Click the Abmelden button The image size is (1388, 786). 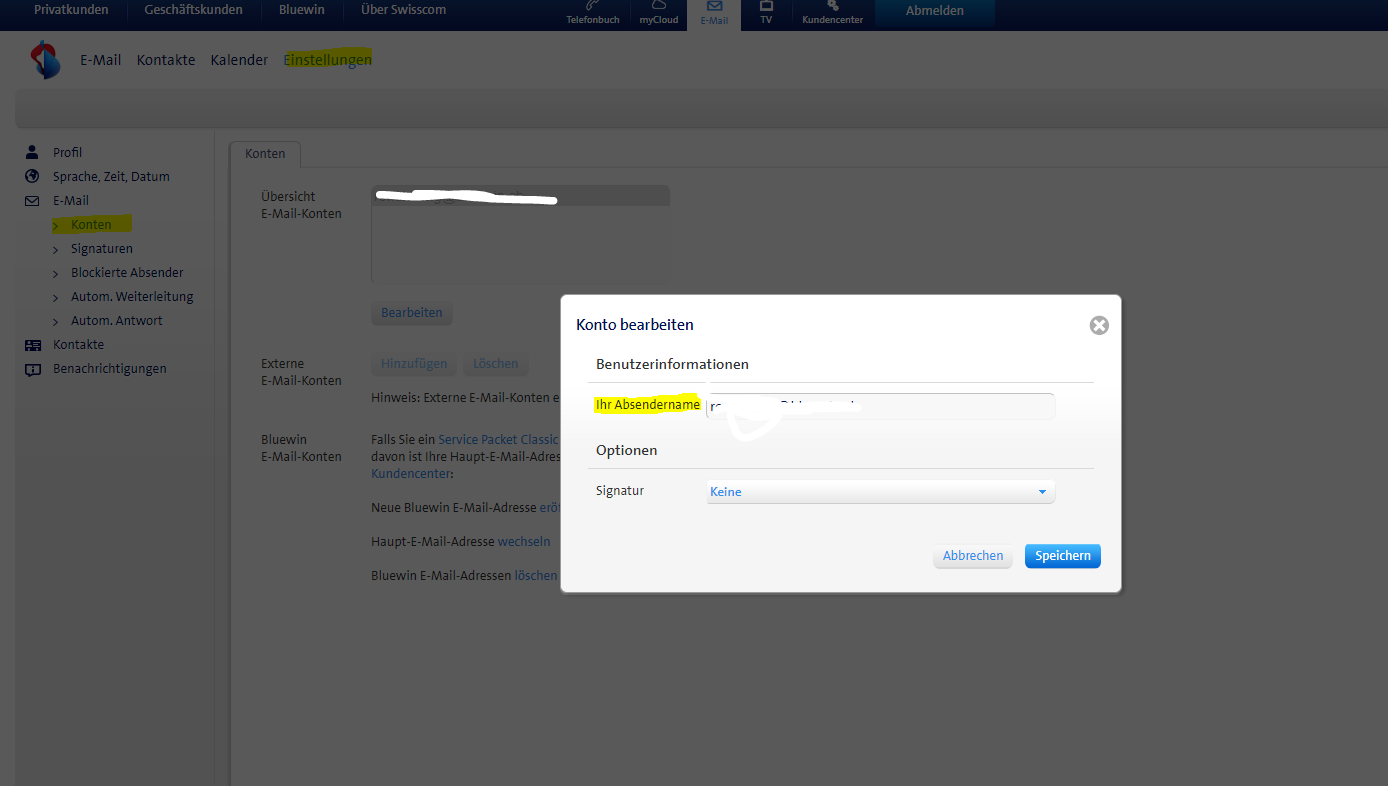934,11
